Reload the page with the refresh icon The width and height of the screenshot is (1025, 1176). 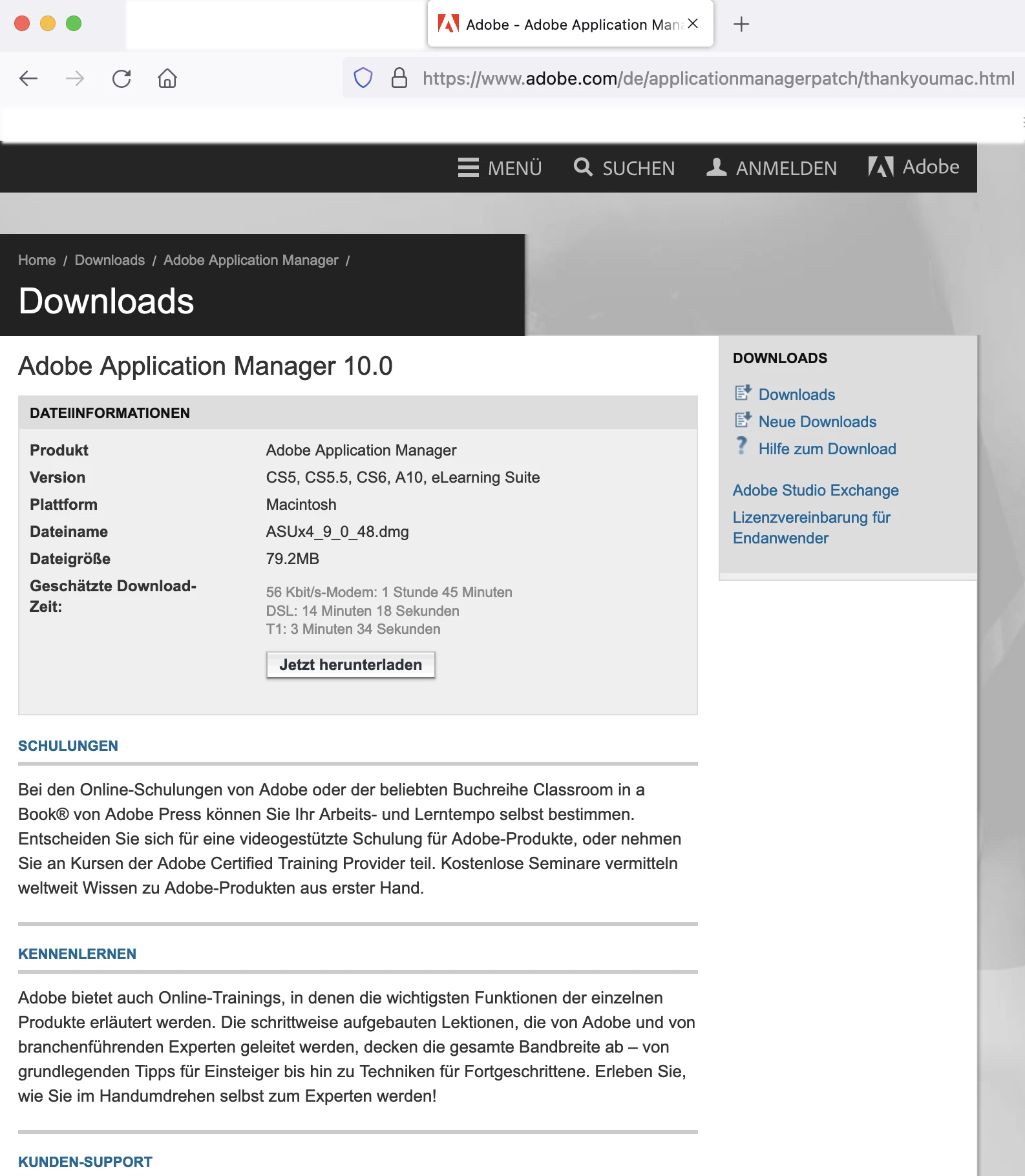(x=122, y=79)
